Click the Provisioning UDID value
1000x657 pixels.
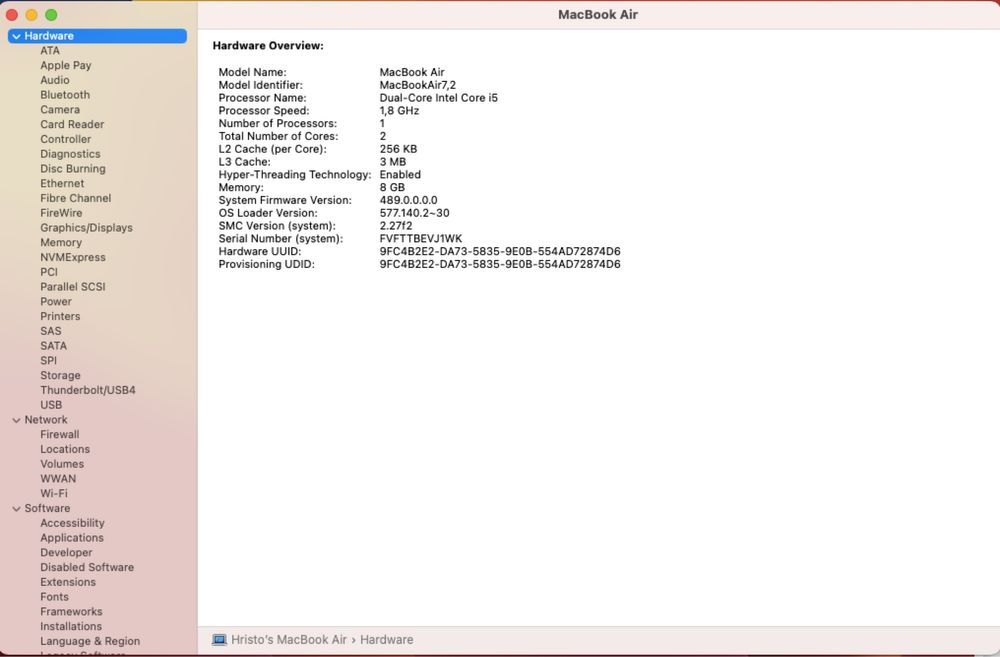point(500,264)
